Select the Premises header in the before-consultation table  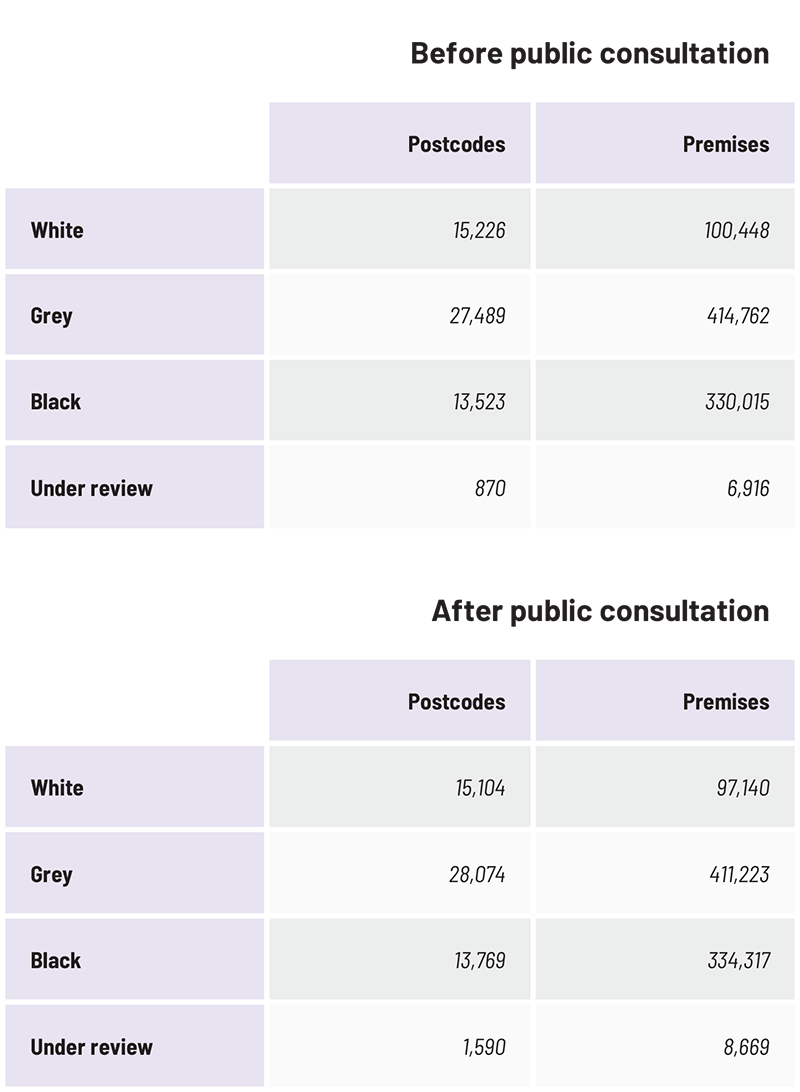726,144
